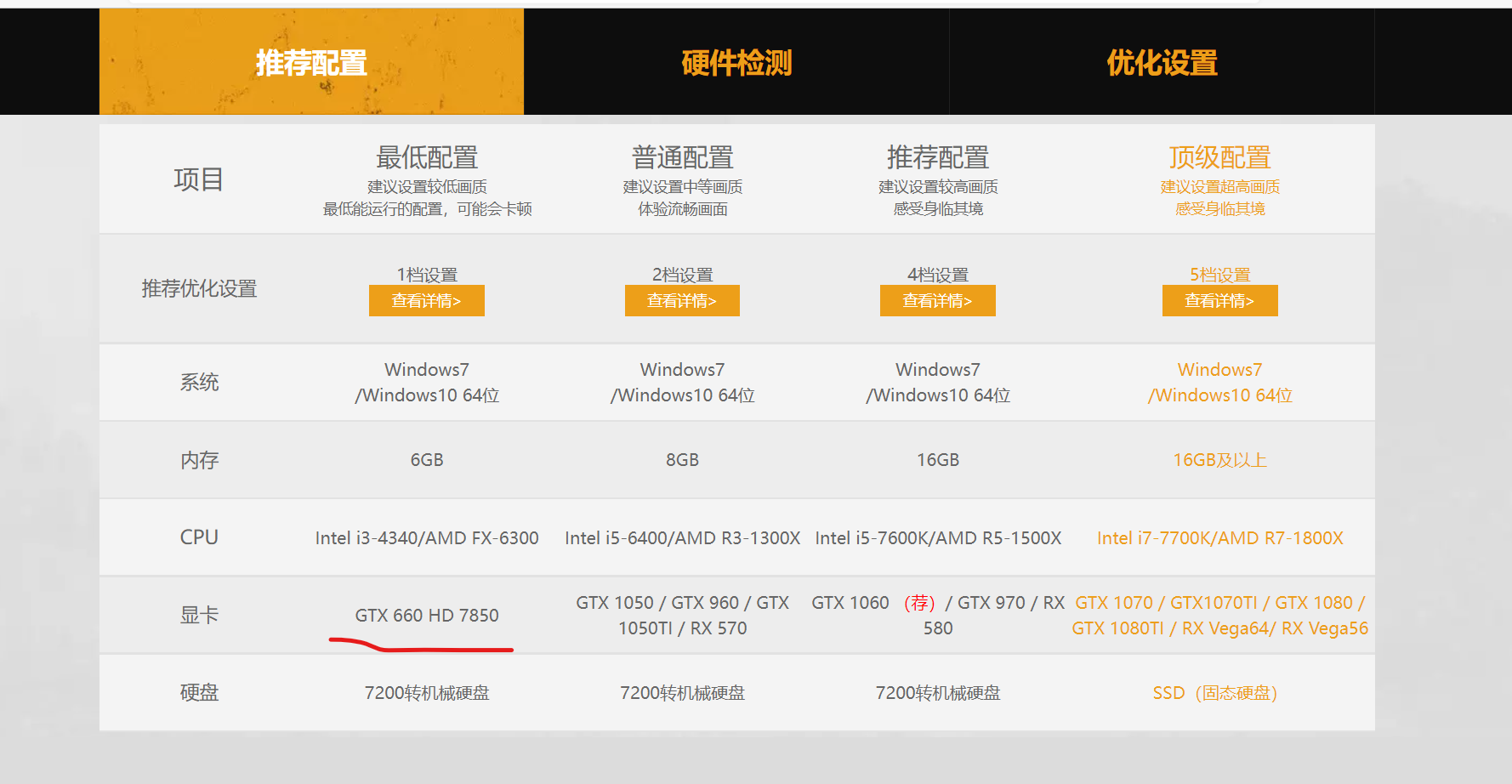The width and height of the screenshot is (1512, 784).
Task: Click the 4档设置 label
Action: click(938, 275)
